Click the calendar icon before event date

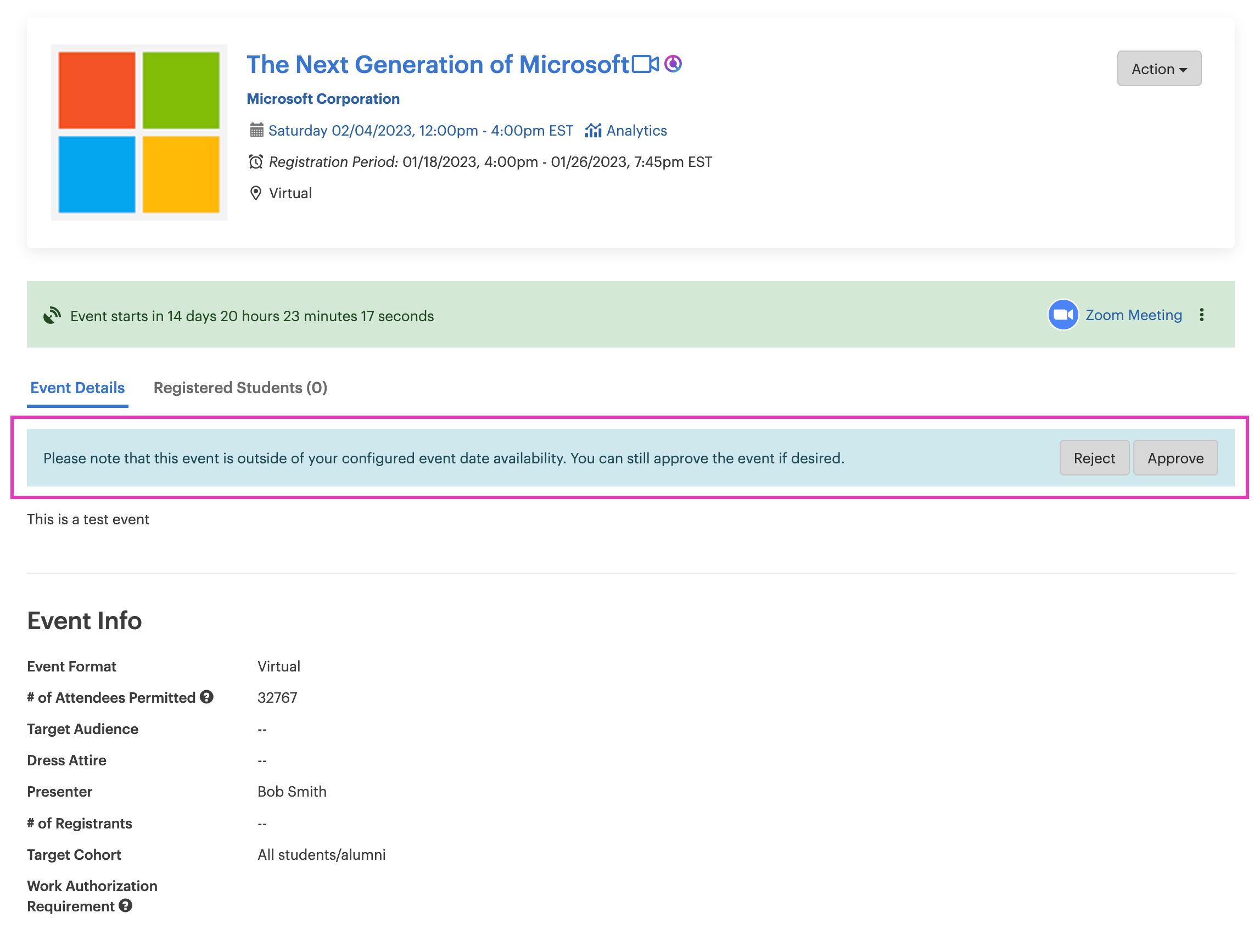click(x=256, y=131)
